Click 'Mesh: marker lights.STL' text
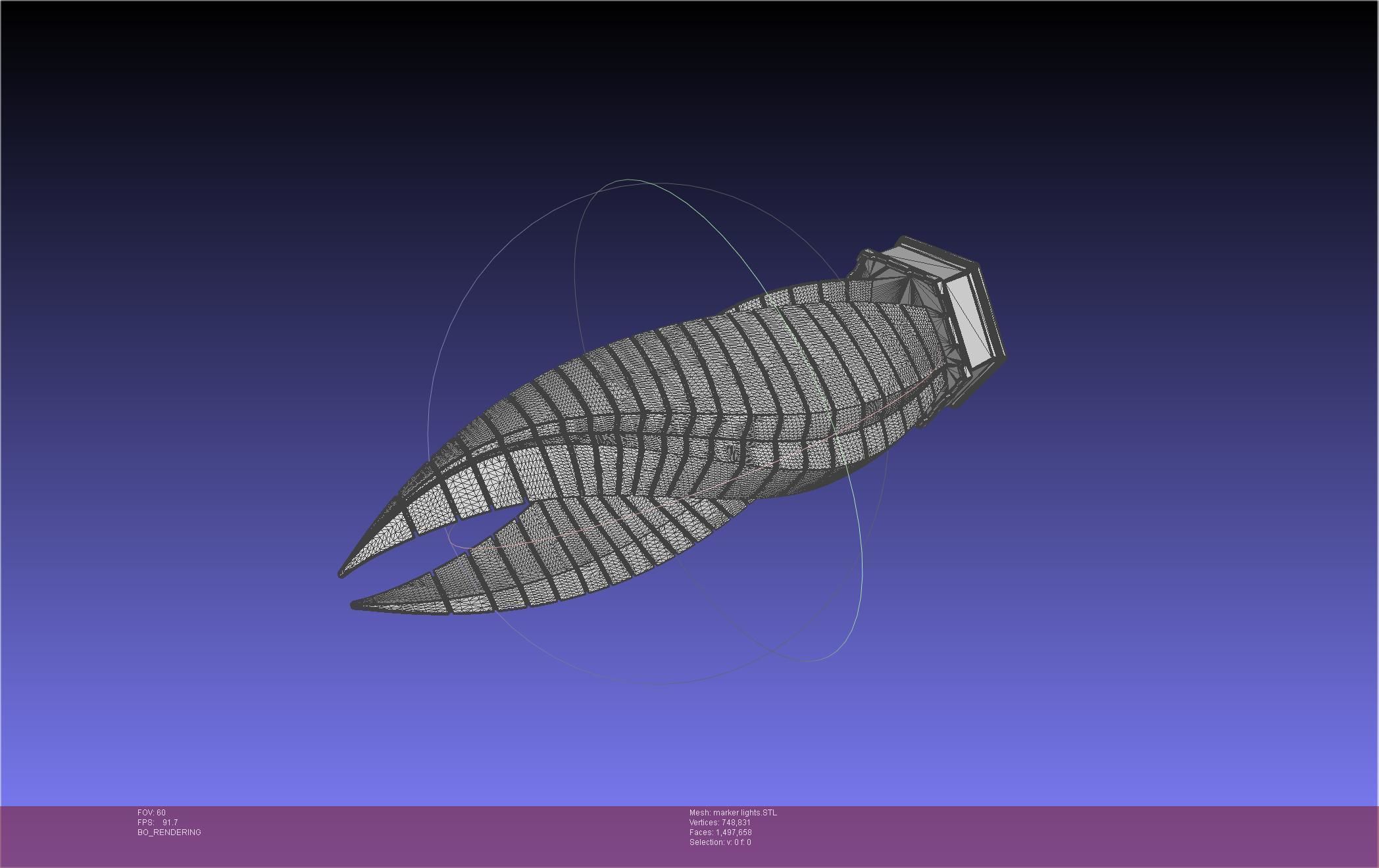The image size is (1379, 868). [x=733, y=813]
